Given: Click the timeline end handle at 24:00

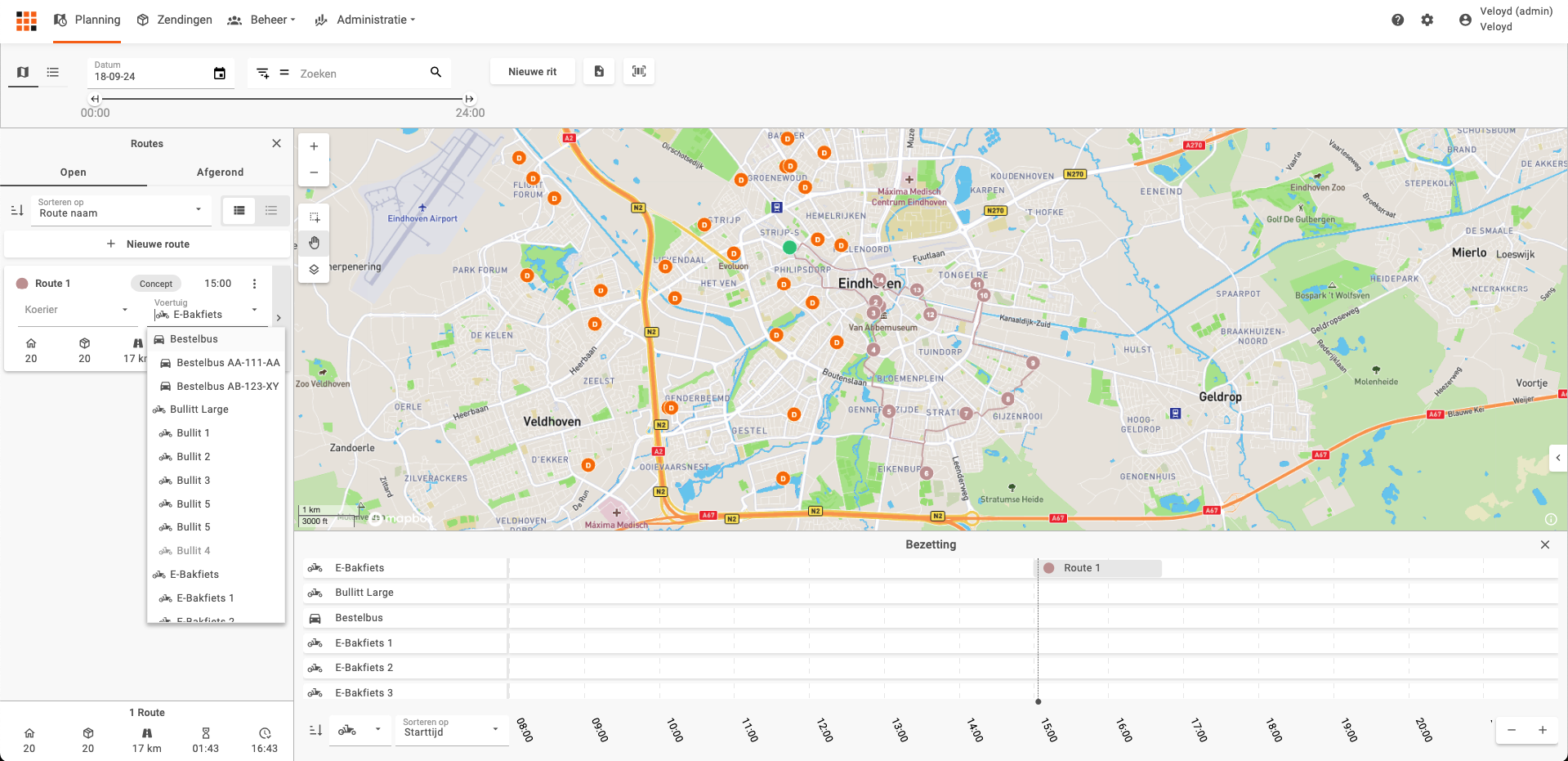Looking at the screenshot, I should pyautogui.click(x=469, y=99).
